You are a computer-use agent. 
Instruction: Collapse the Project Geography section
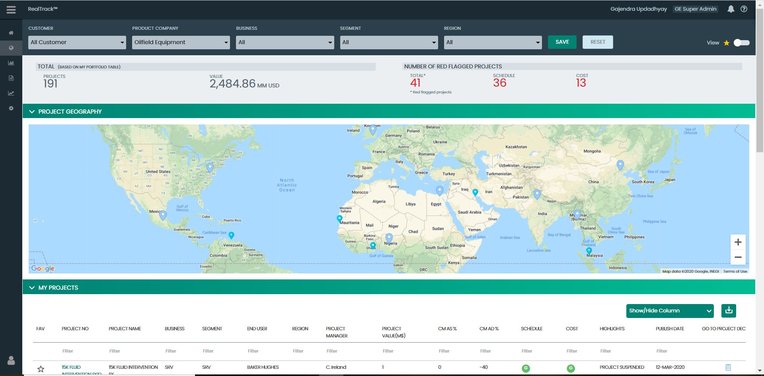pyautogui.click(x=32, y=112)
